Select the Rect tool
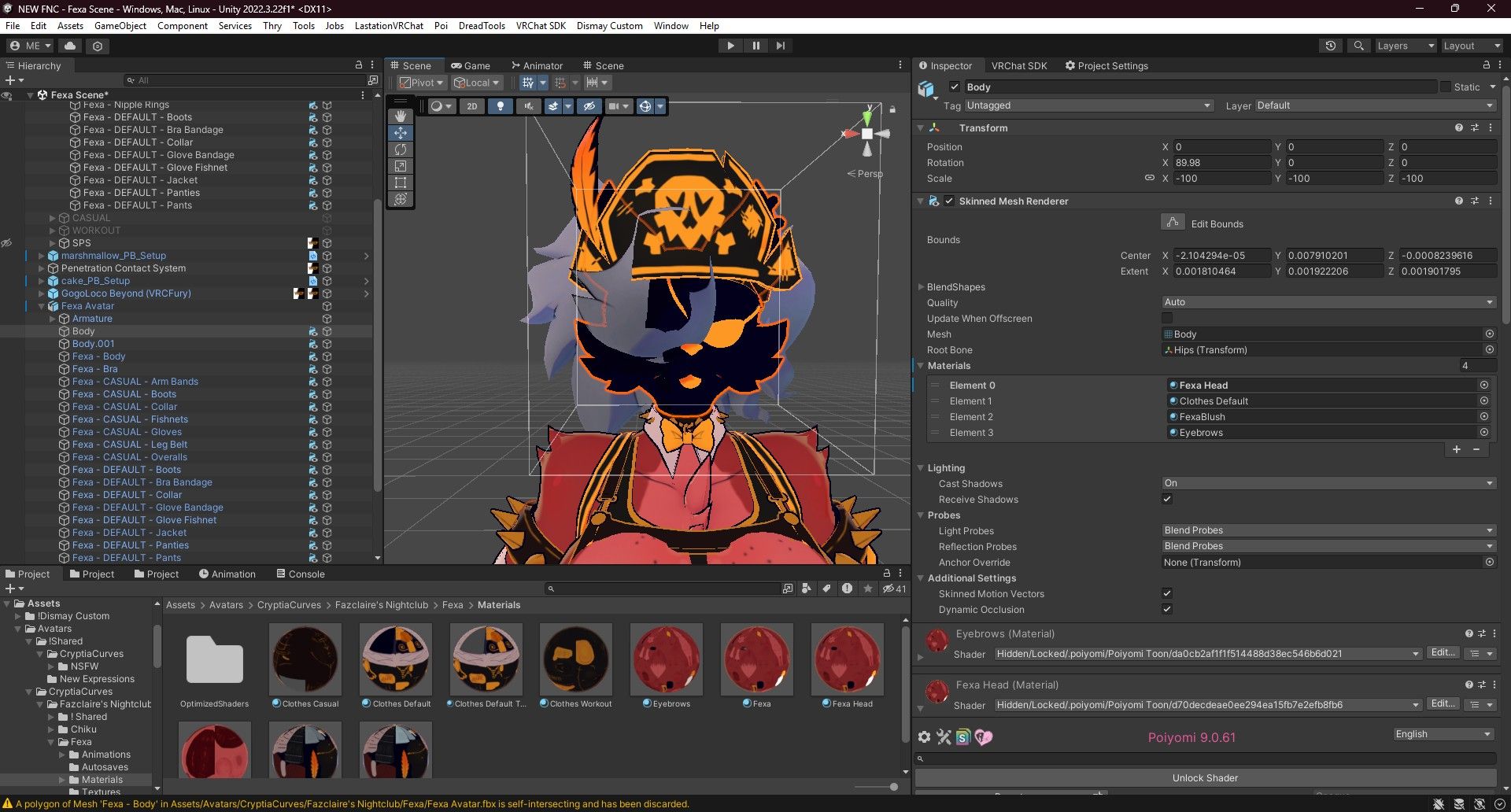Viewport: 1511px width, 812px height. pyautogui.click(x=401, y=183)
